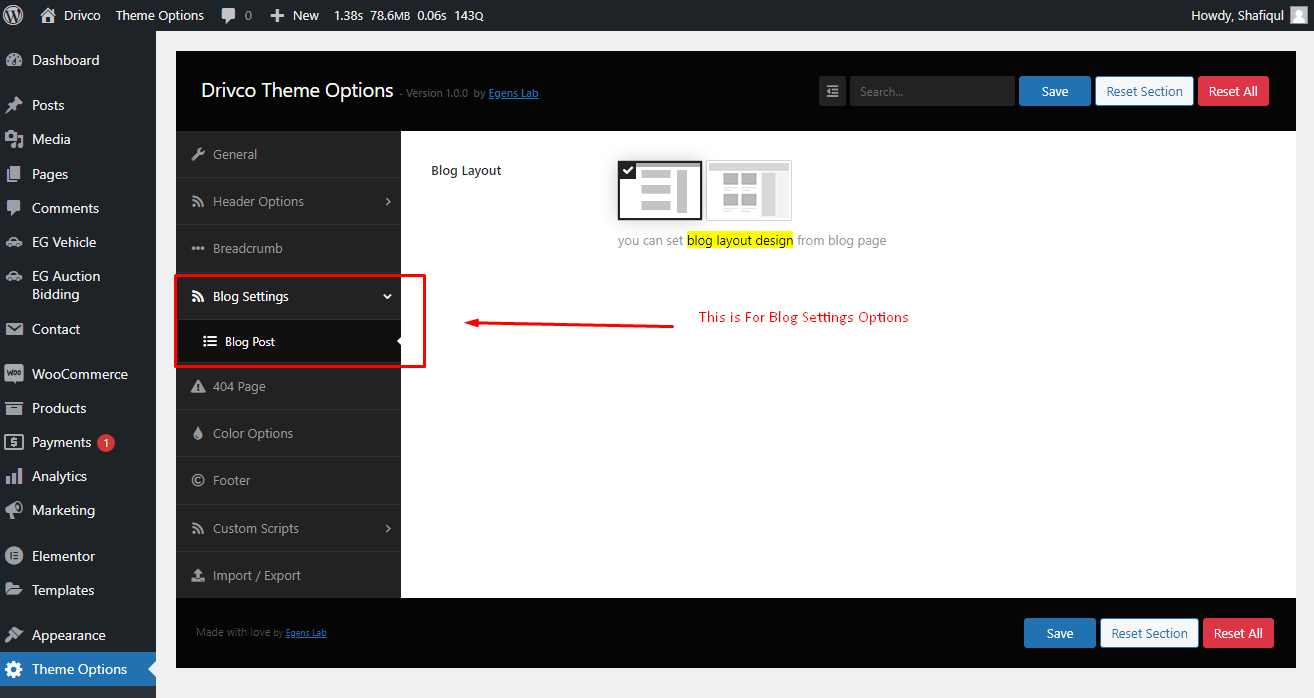Click the Payments notification badge
1314x698 pixels.
[x=106, y=442]
